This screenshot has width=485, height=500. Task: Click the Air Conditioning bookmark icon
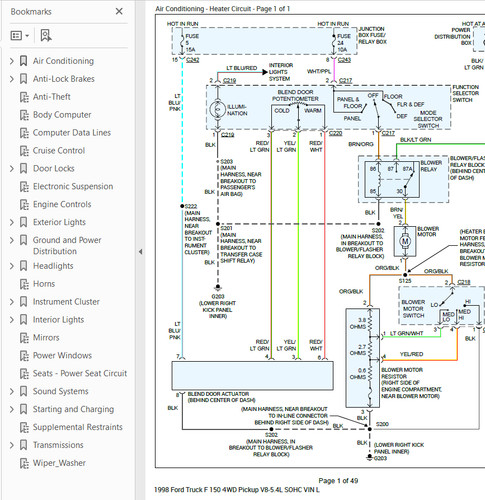pos(23,61)
